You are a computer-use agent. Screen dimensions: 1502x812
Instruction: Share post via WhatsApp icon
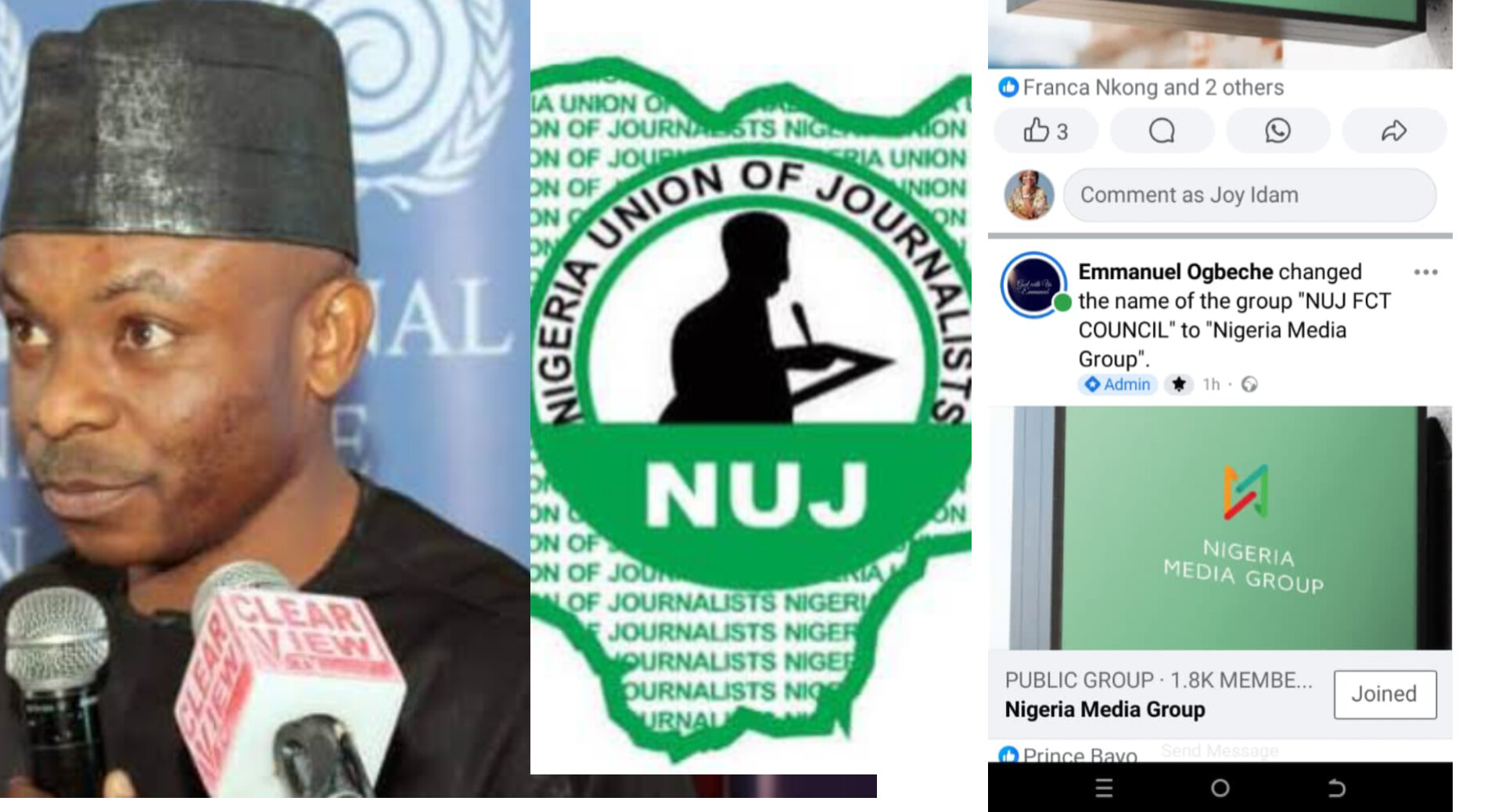1277,131
